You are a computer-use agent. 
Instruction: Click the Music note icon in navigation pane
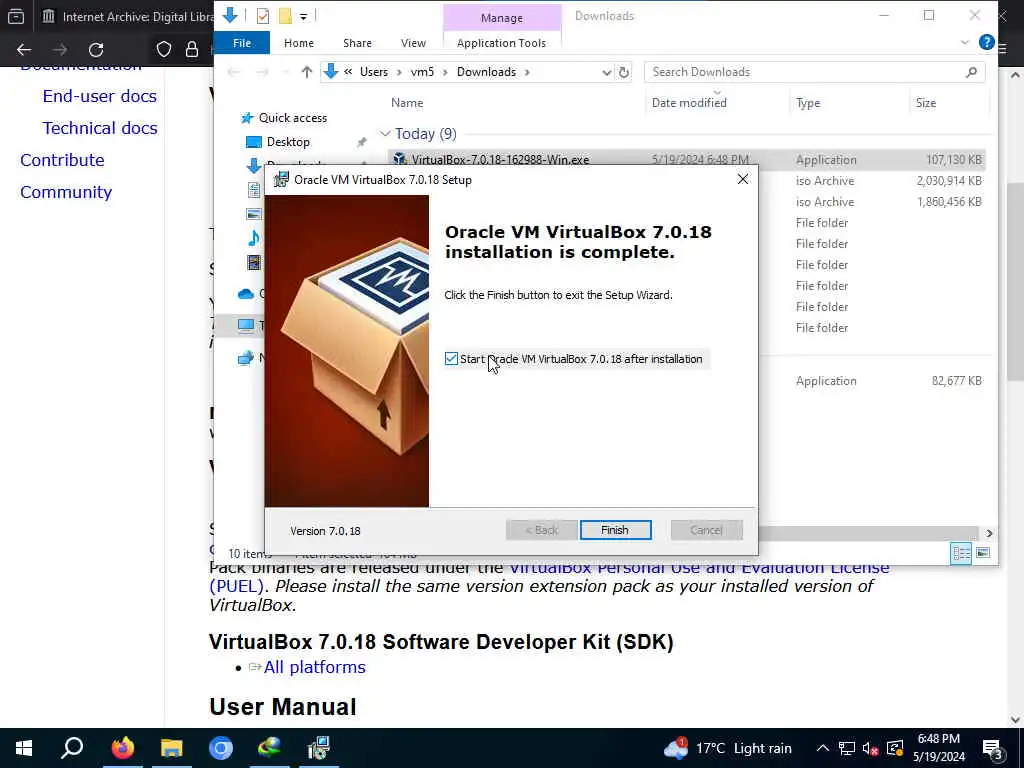click(x=254, y=238)
